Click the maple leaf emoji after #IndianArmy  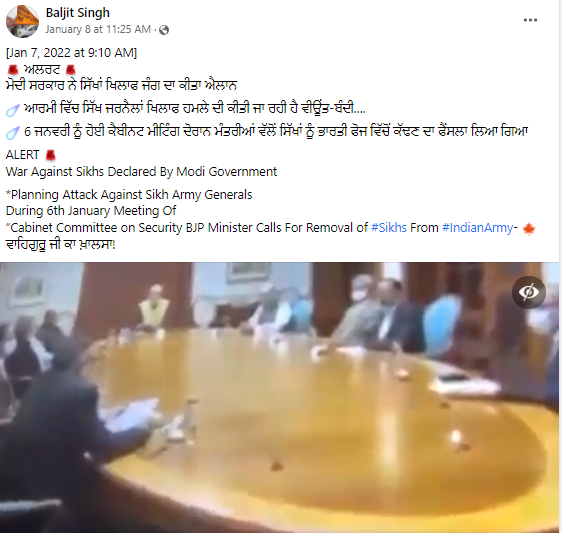(x=529, y=228)
